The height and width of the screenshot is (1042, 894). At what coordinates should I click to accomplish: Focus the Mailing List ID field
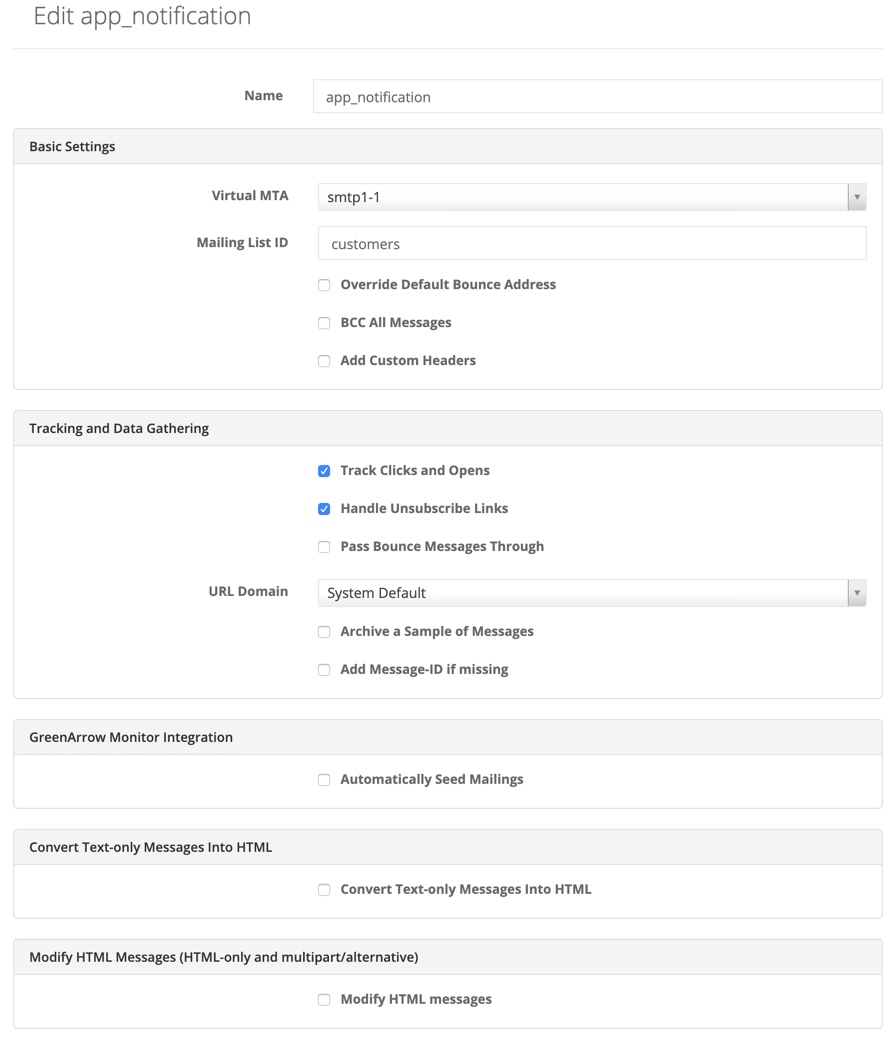click(x=592, y=243)
